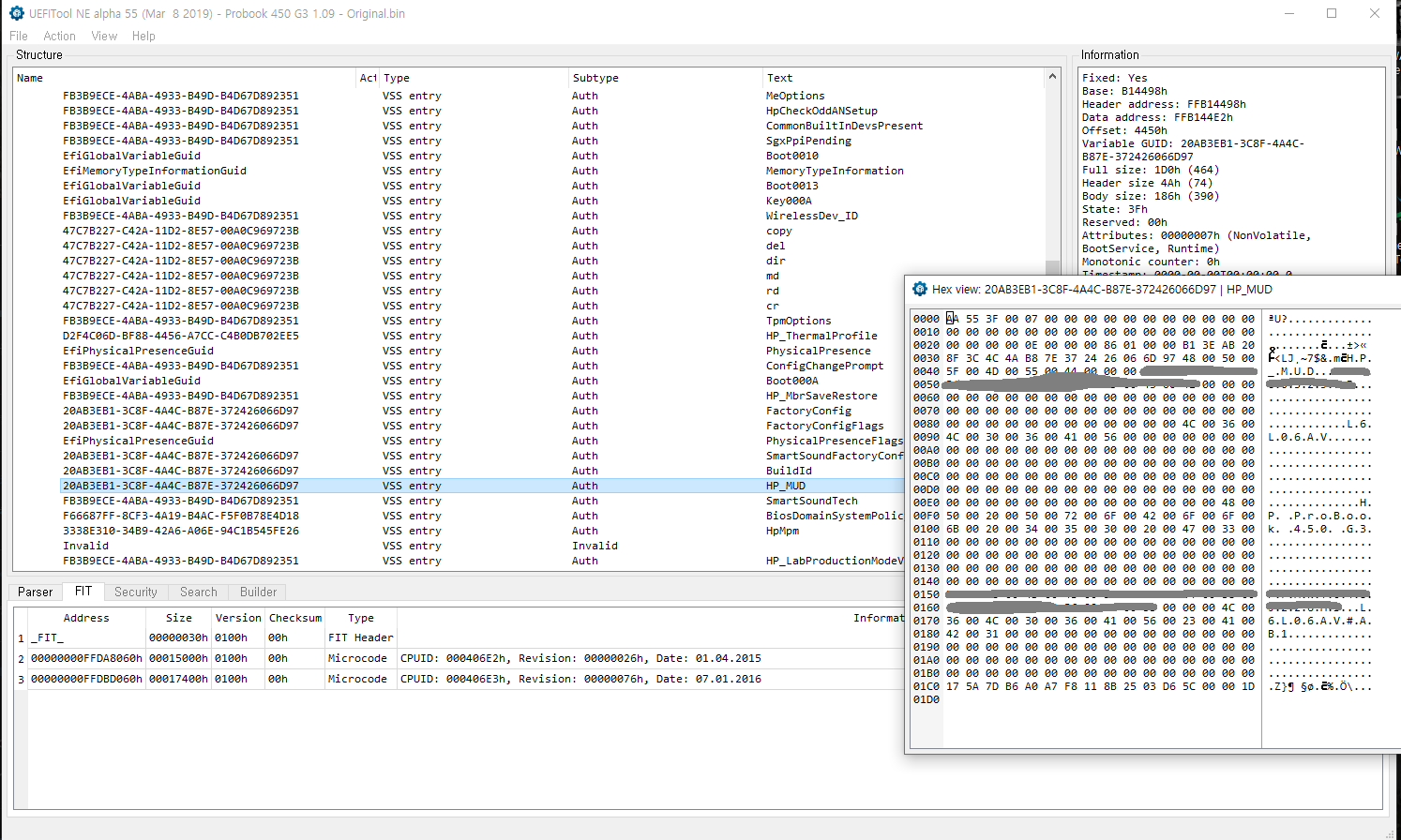This screenshot has height=840, width=1401.
Task: Click the Checksum column header in FIT table
Action: (295, 618)
